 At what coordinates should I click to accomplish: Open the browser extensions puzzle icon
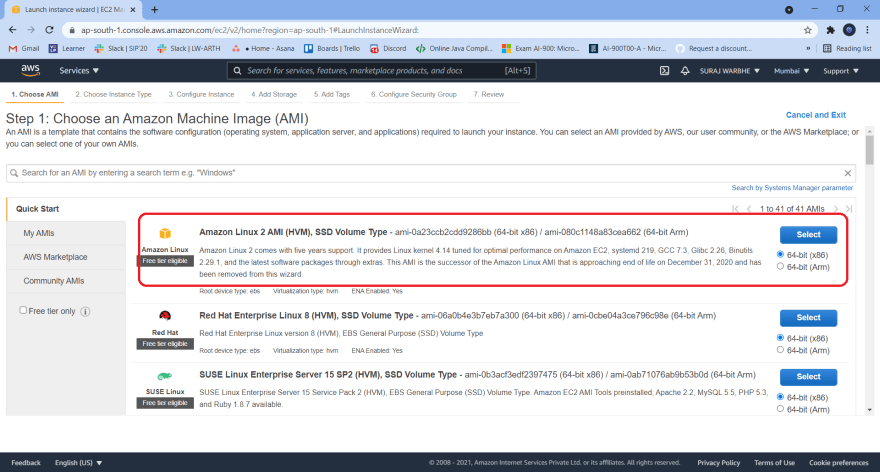pyautogui.click(x=831, y=30)
